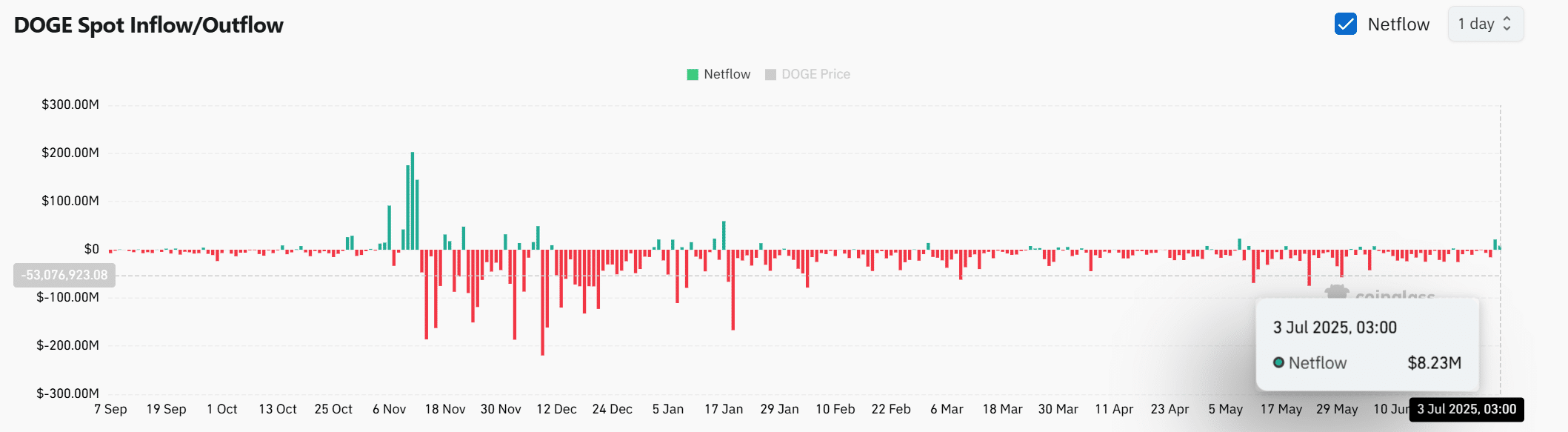Click the tooltip date 3 Jul 2025, 03:00

coord(1335,328)
